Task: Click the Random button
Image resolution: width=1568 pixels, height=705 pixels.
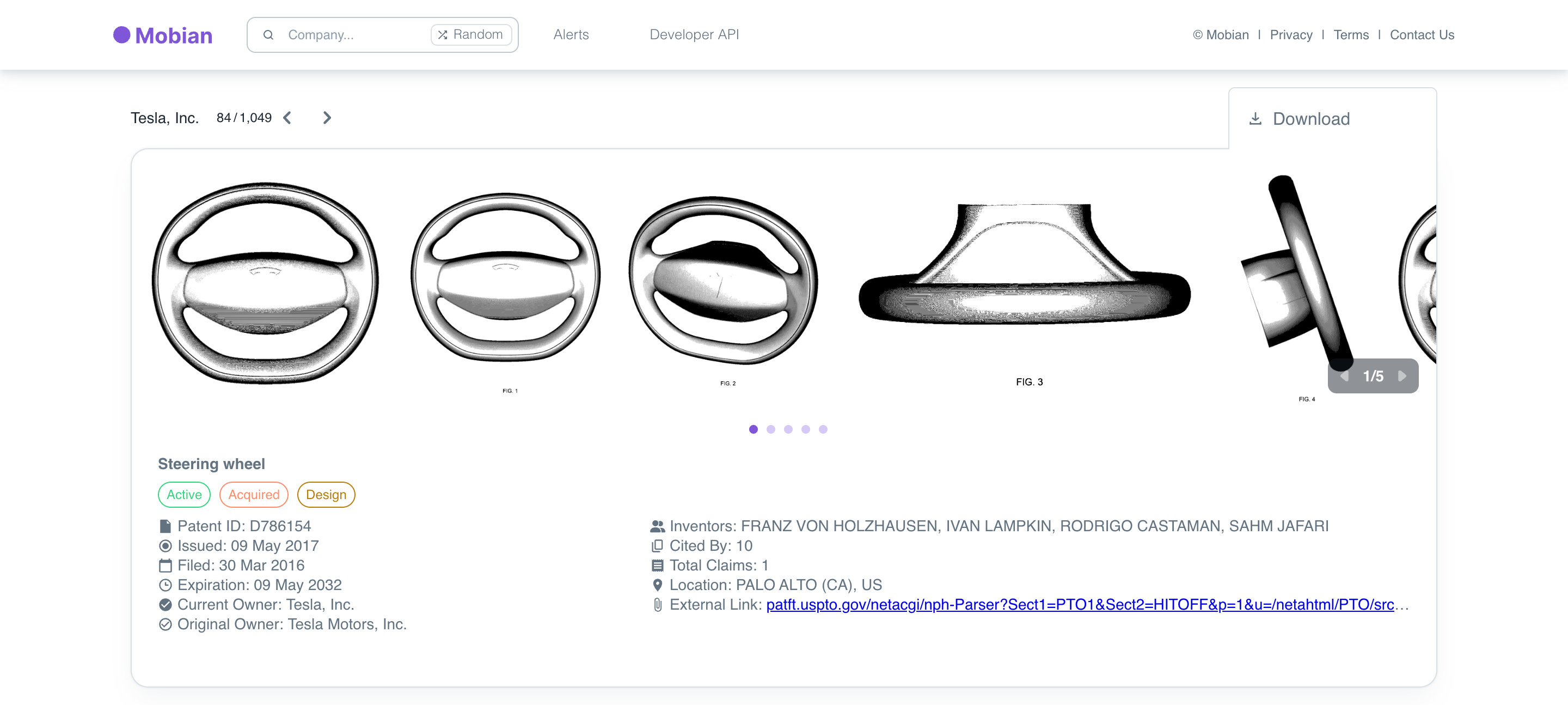Action: 471,35
